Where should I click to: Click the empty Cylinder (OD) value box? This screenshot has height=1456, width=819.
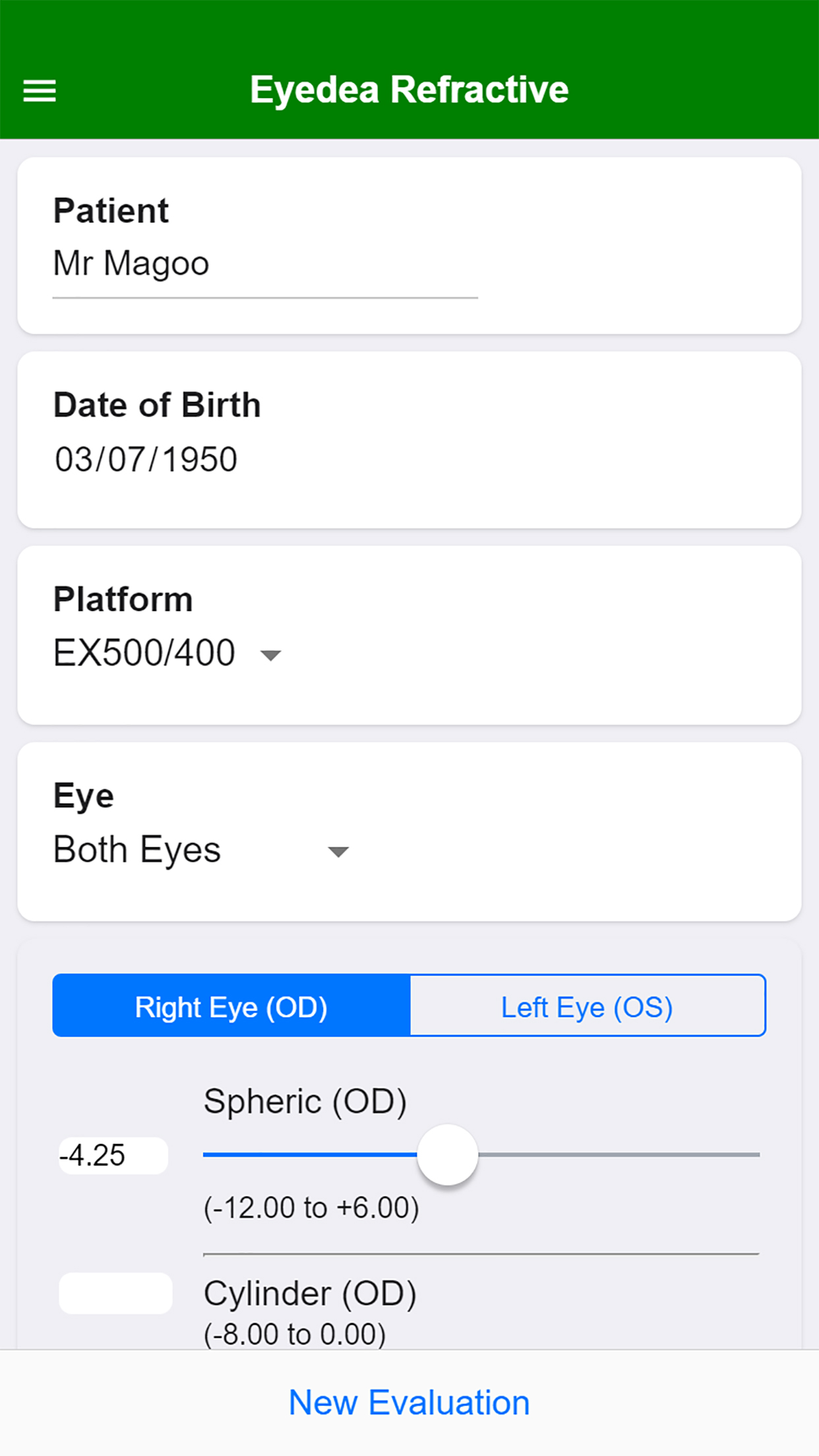[115, 1293]
